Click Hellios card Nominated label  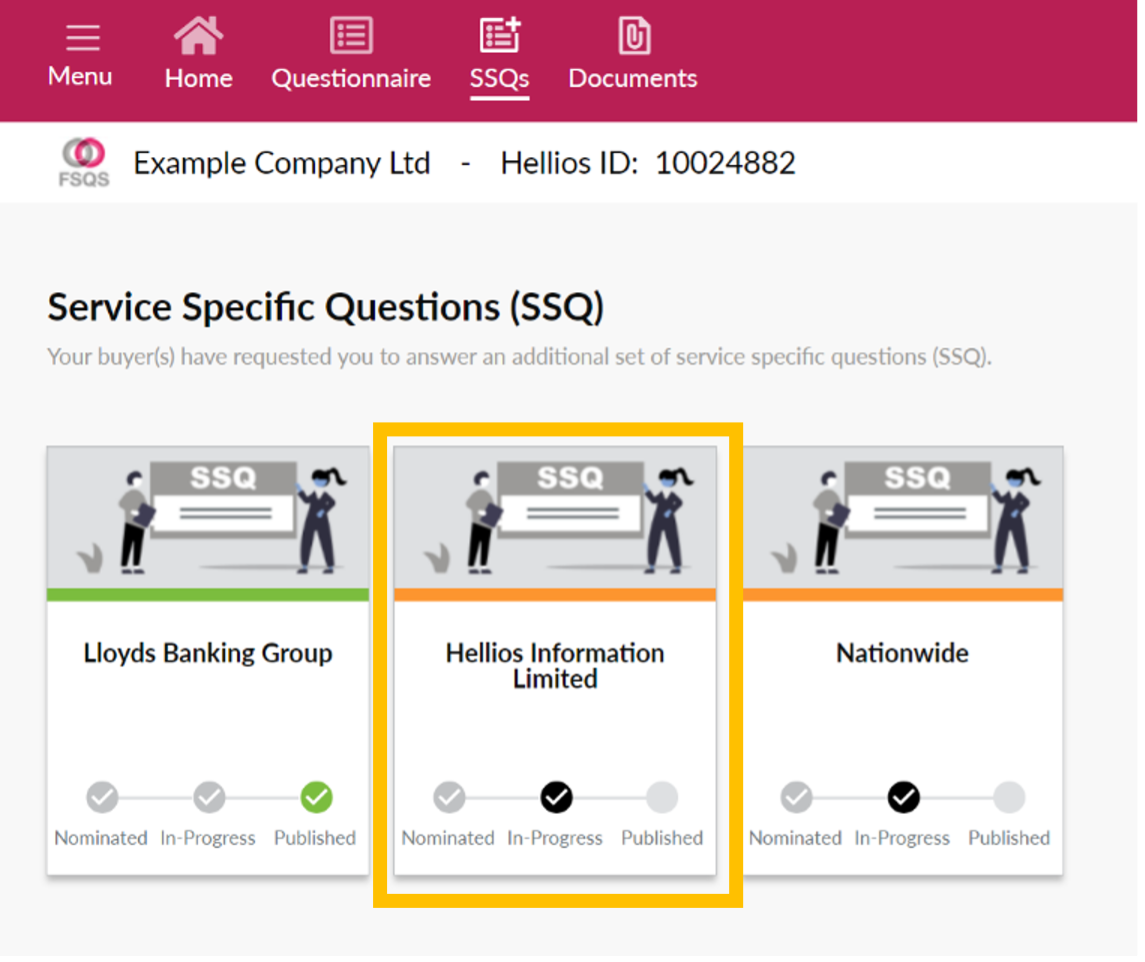tap(448, 838)
